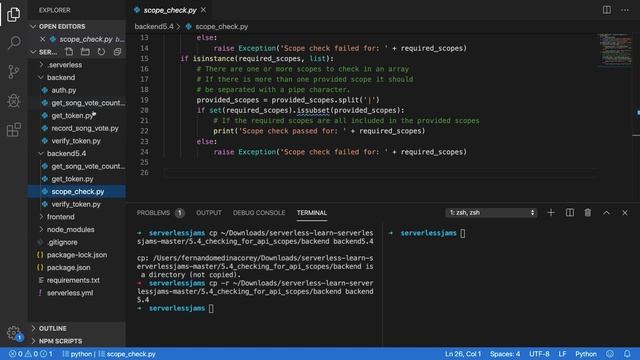Open the Manage gear icon

point(13,332)
